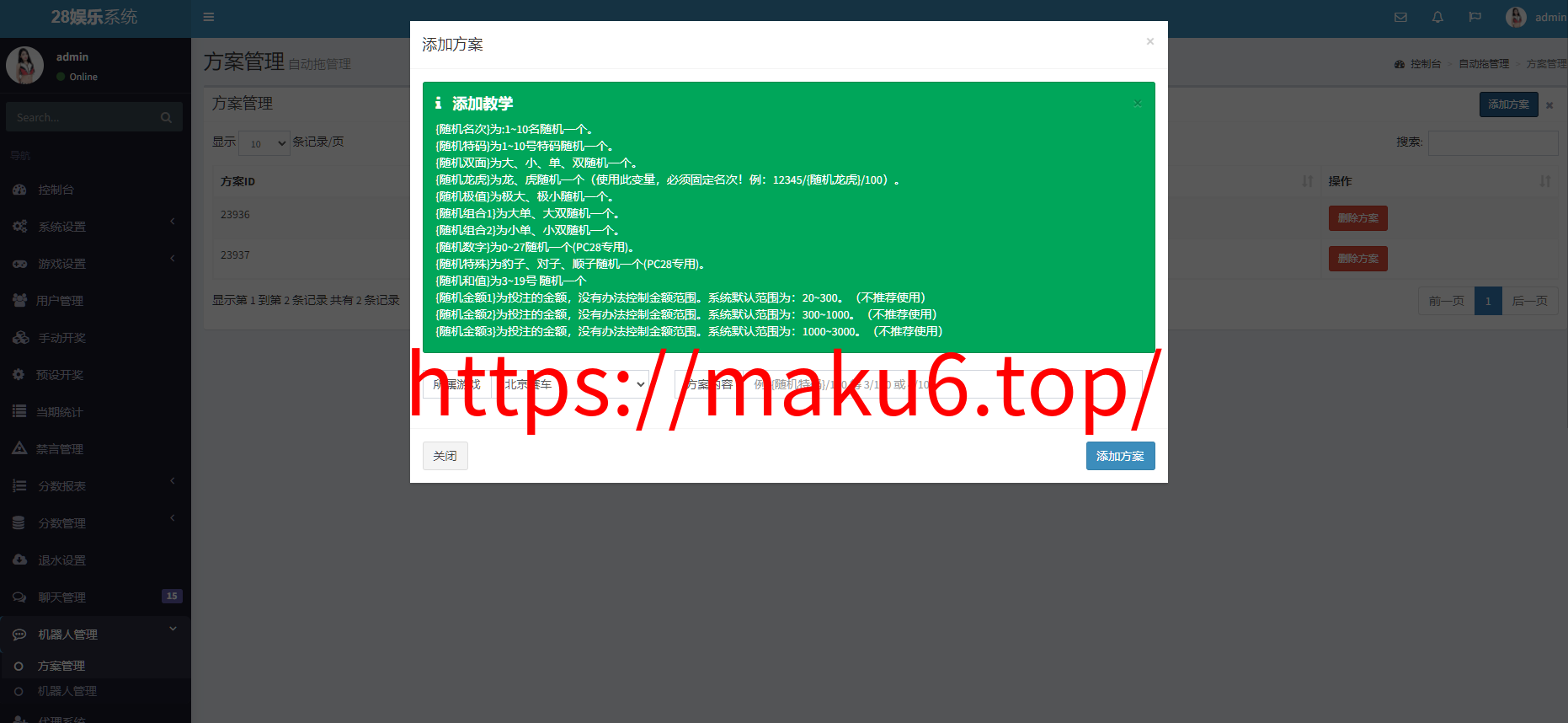
Task: Open the records-per-page dropdown showing 10
Action: pyautogui.click(x=264, y=143)
